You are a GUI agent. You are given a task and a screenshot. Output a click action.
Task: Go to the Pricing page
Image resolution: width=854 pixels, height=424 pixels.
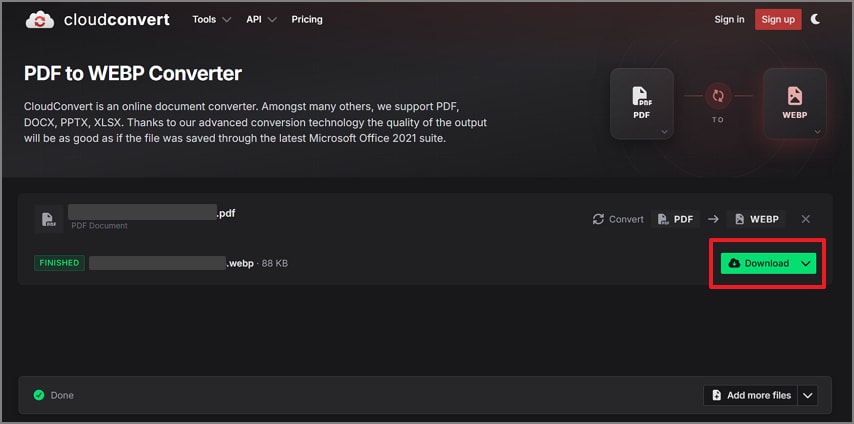coord(307,20)
